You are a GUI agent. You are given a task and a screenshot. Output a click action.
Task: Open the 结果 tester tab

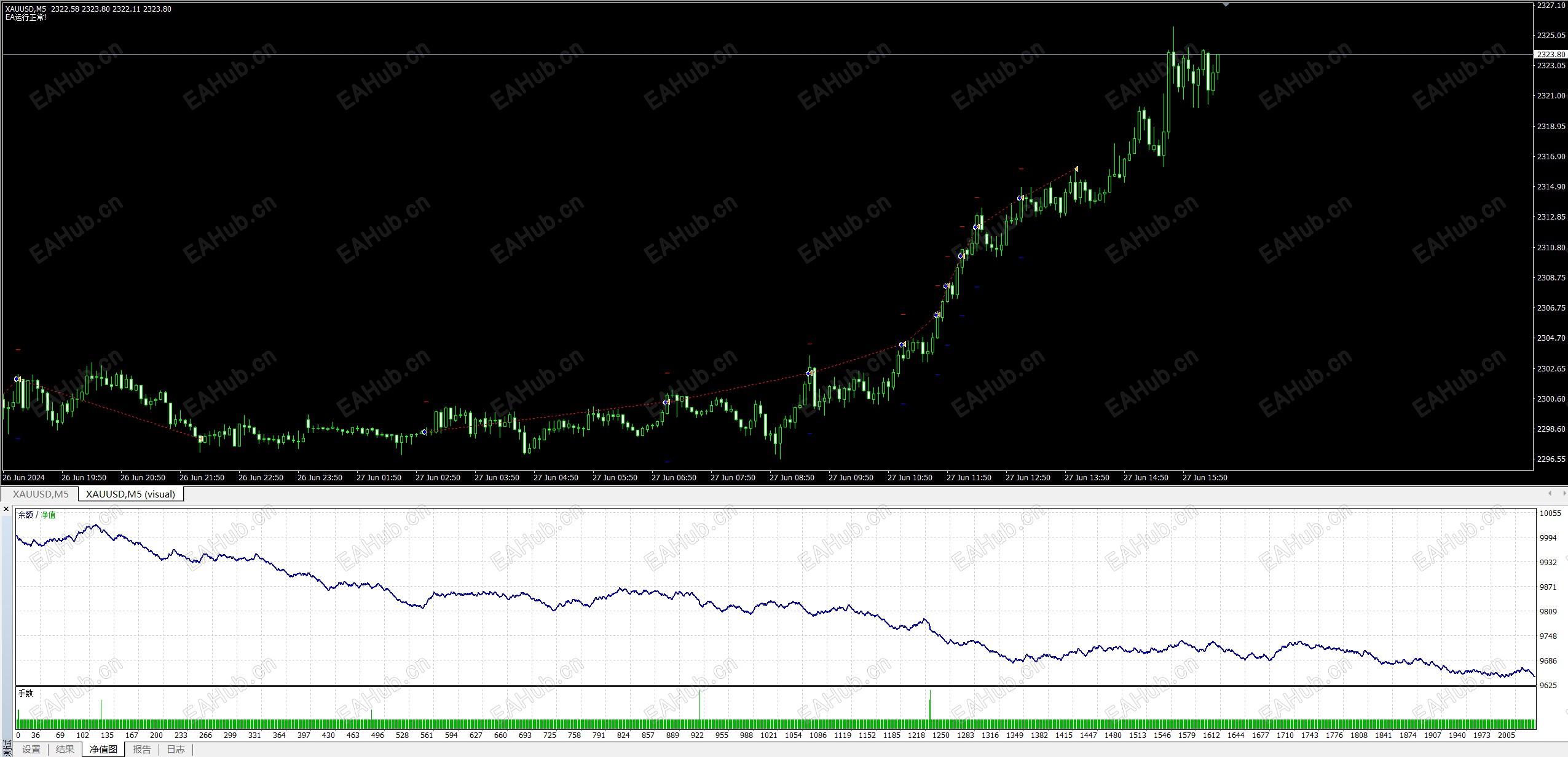click(65, 749)
